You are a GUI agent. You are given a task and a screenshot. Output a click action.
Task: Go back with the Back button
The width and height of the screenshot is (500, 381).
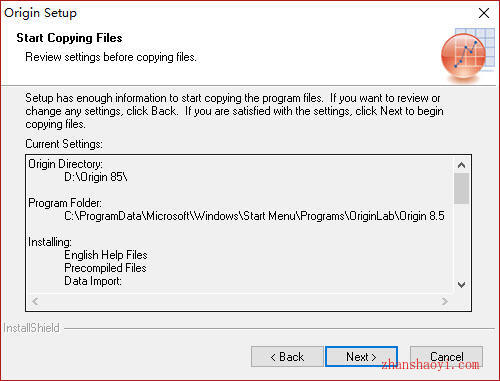pos(287,357)
